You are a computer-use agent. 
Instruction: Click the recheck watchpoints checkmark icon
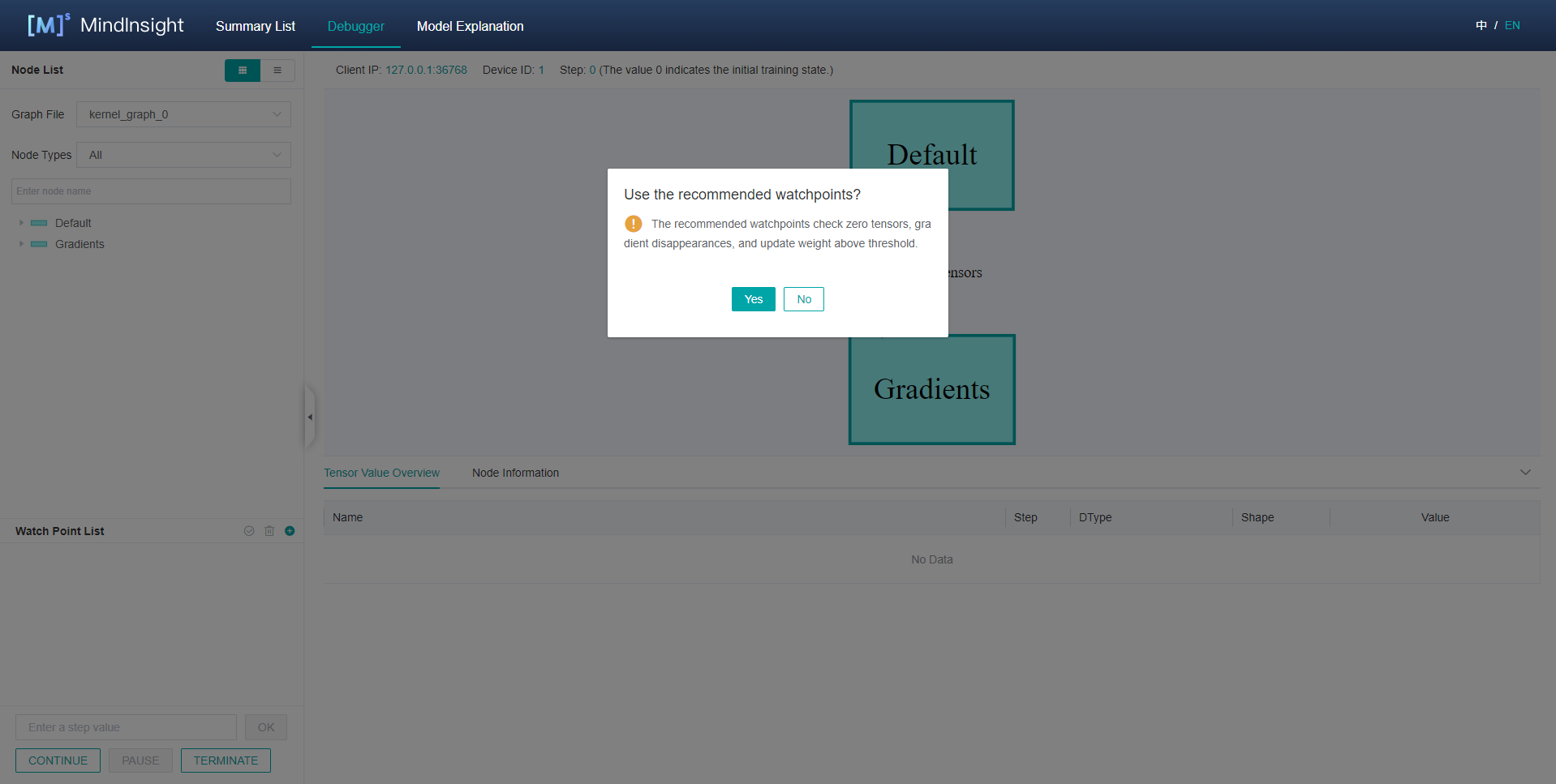pos(249,531)
